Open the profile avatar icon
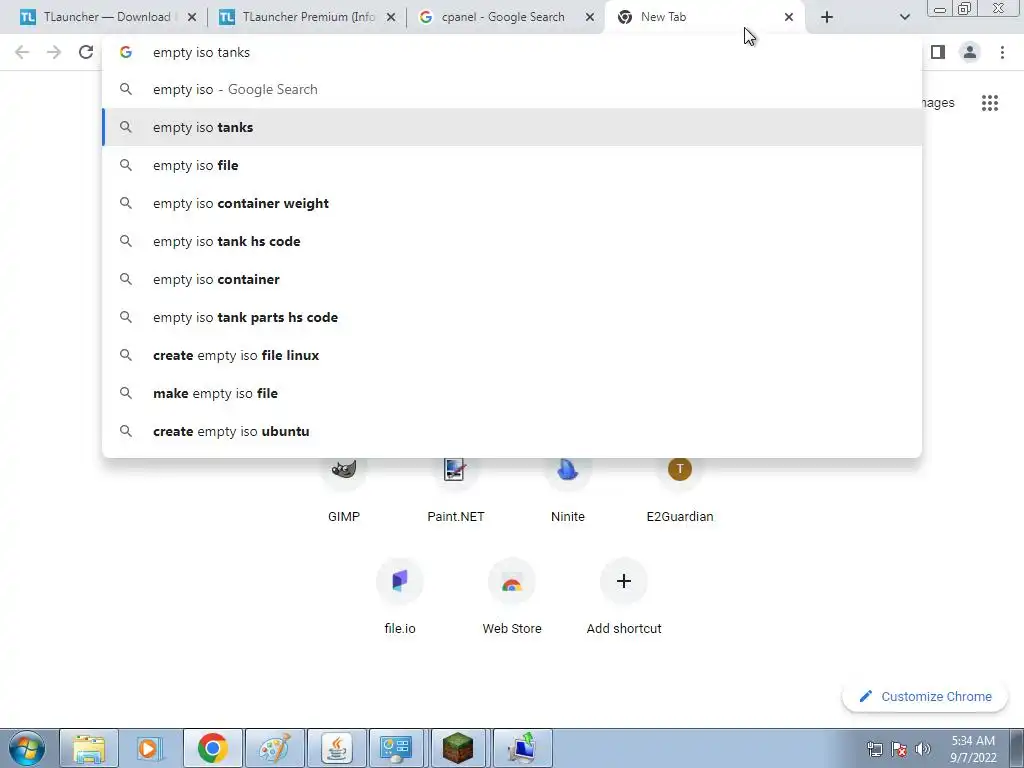Viewport: 1024px width, 768px height. click(970, 52)
